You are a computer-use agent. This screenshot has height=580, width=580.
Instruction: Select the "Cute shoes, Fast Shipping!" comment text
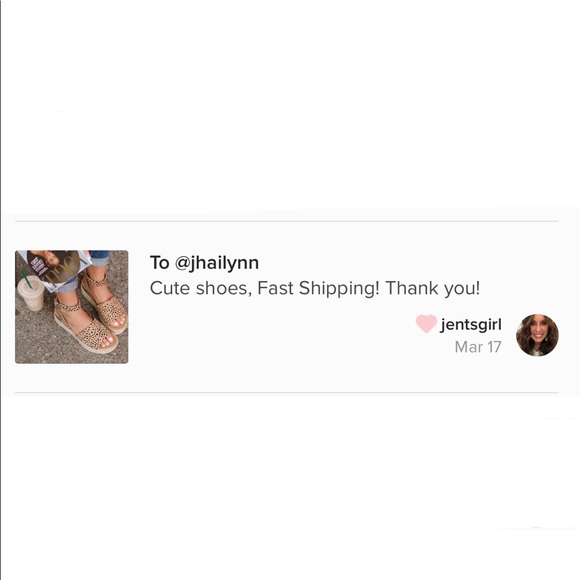coord(264,289)
